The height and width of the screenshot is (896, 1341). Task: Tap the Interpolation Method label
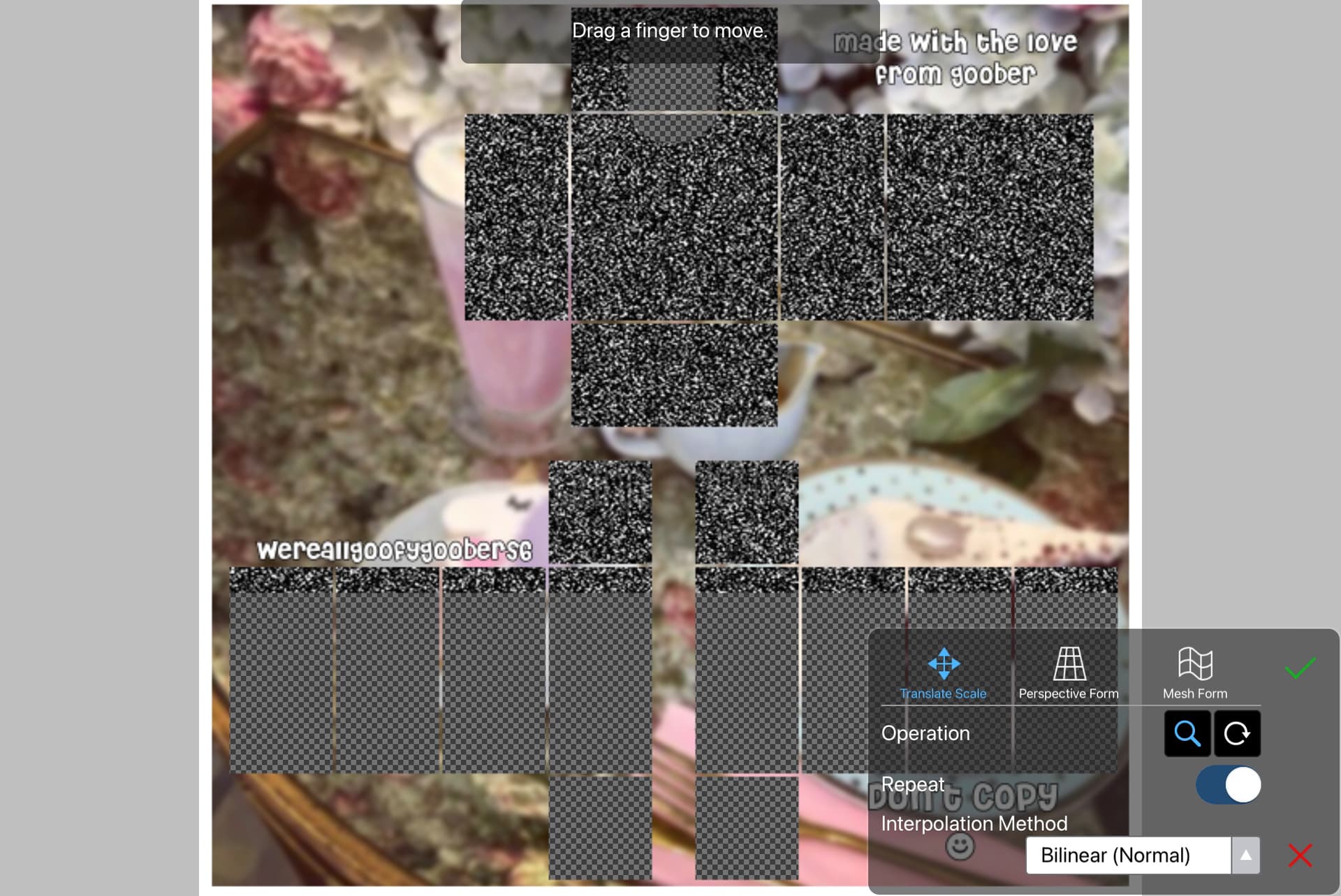(x=974, y=823)
